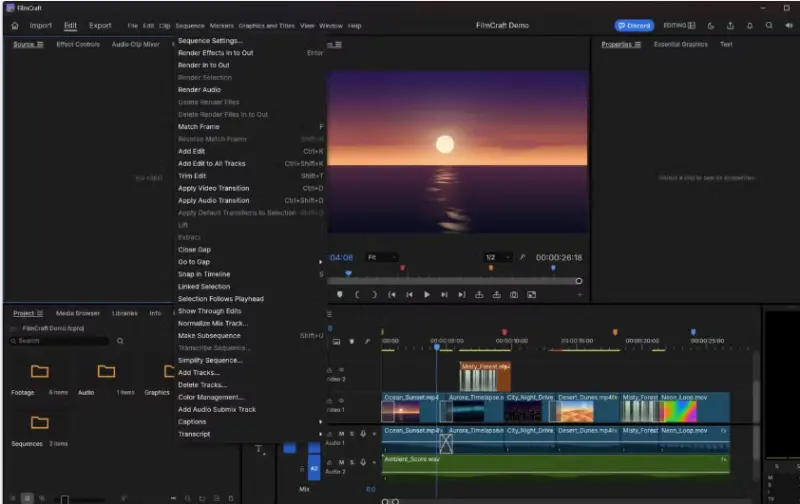Click the share upload icon in the top bar

click(730, 26)
